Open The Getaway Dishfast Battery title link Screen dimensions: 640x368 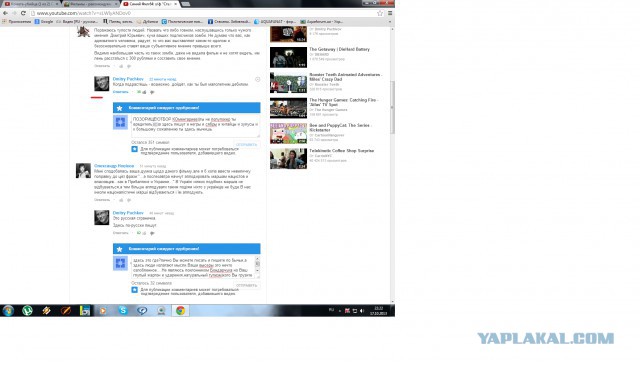coord(340,49)
